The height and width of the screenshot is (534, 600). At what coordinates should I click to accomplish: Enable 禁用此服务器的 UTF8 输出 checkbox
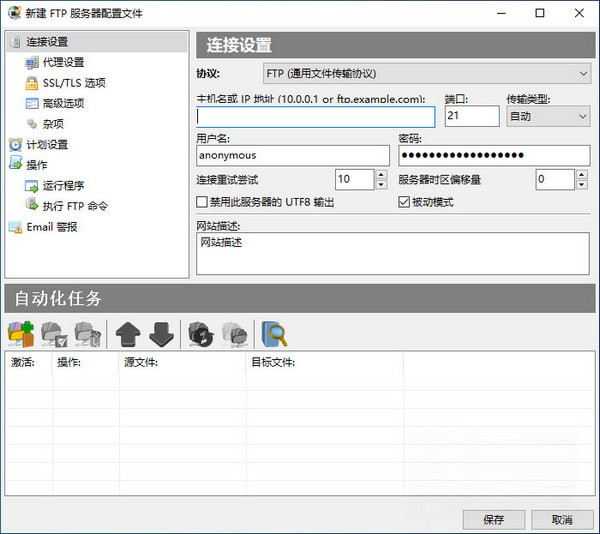pyautogui.click(x=203, y=202)
